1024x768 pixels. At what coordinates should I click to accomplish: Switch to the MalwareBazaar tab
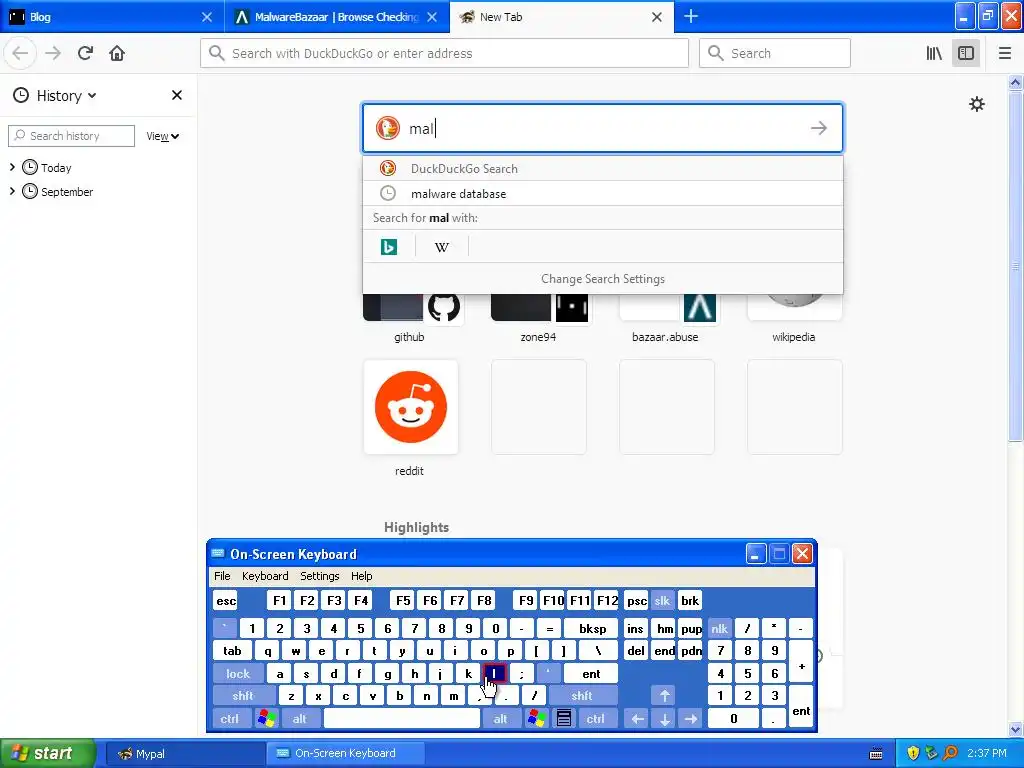[x=337, y=17]
